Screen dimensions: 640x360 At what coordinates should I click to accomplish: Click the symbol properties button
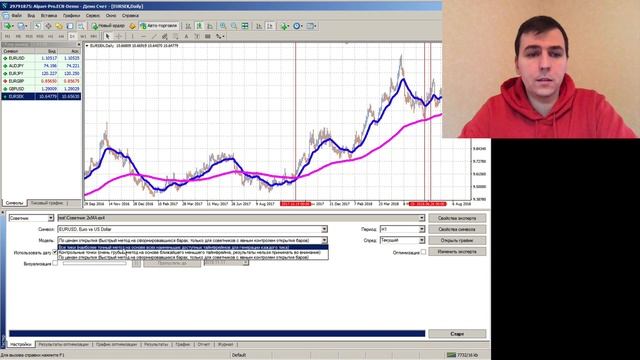[457, 229]
